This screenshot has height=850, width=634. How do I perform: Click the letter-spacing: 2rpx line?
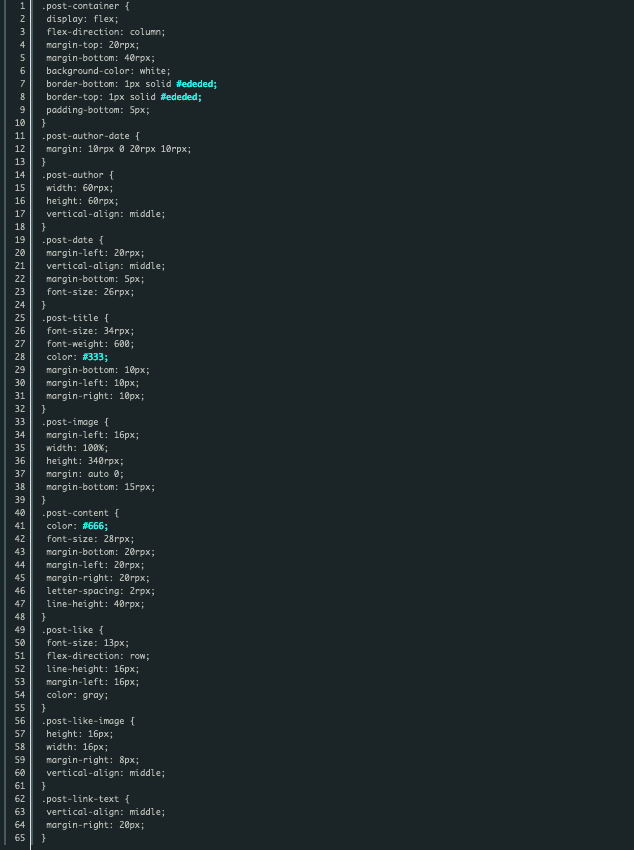tap(101, 591)
